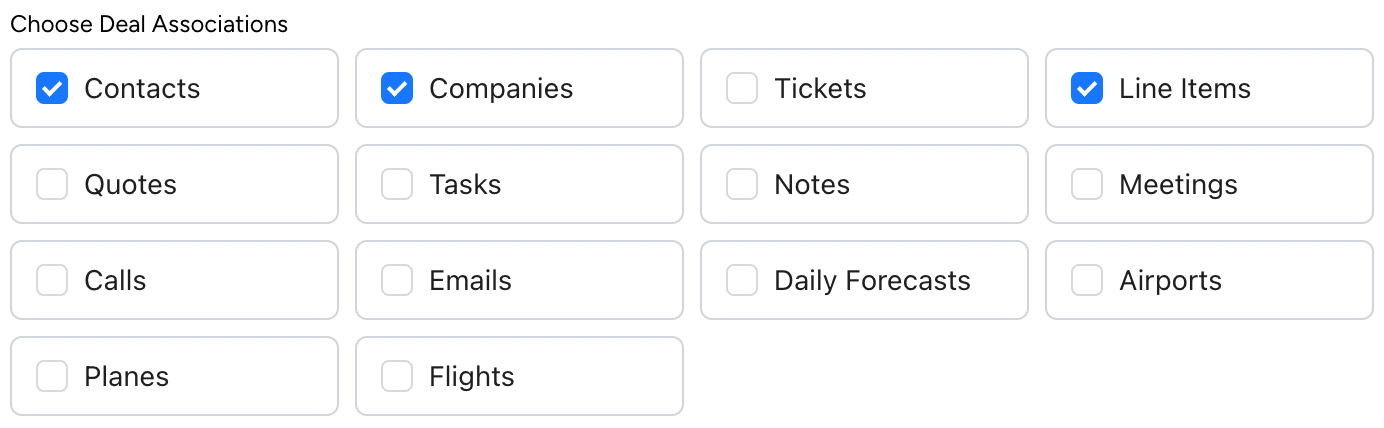Check the Daily Forecasts checkbox
This screenshot has height=428, width=1384.
(x=742, y=280)
